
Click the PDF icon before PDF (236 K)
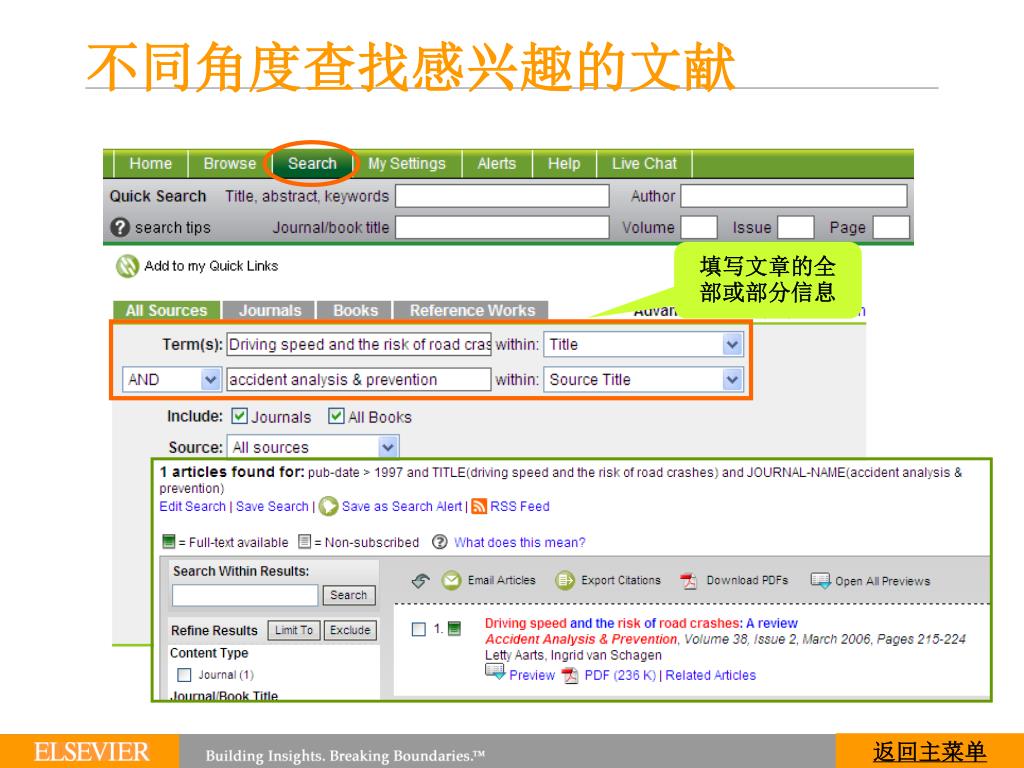pyautogui.click(x=570, y=675)
